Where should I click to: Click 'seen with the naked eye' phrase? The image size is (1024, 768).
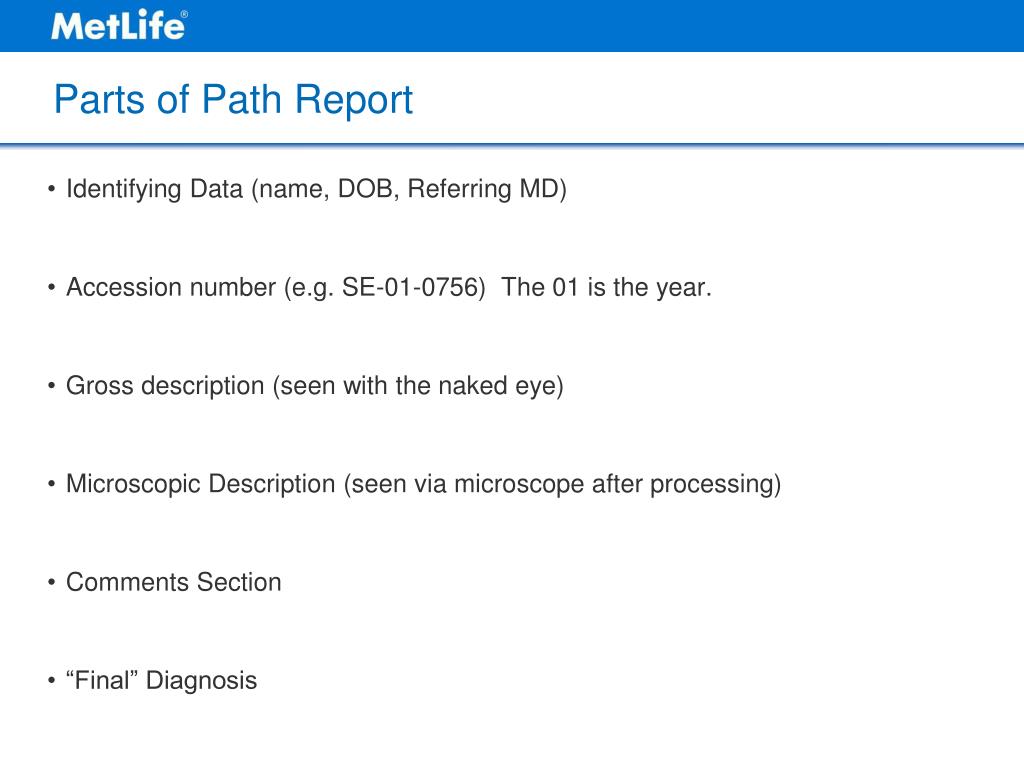(x=418, y=385)
